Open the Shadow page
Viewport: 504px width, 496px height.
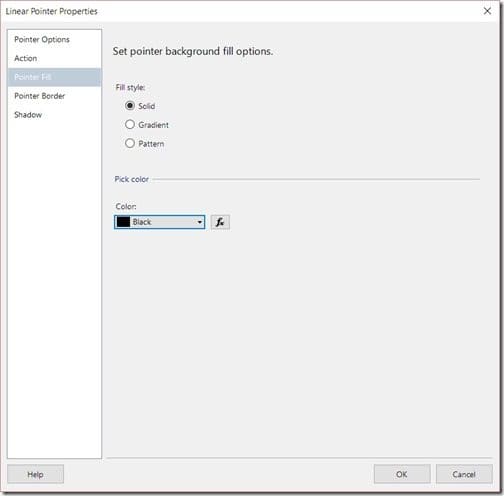click(54, 115)
